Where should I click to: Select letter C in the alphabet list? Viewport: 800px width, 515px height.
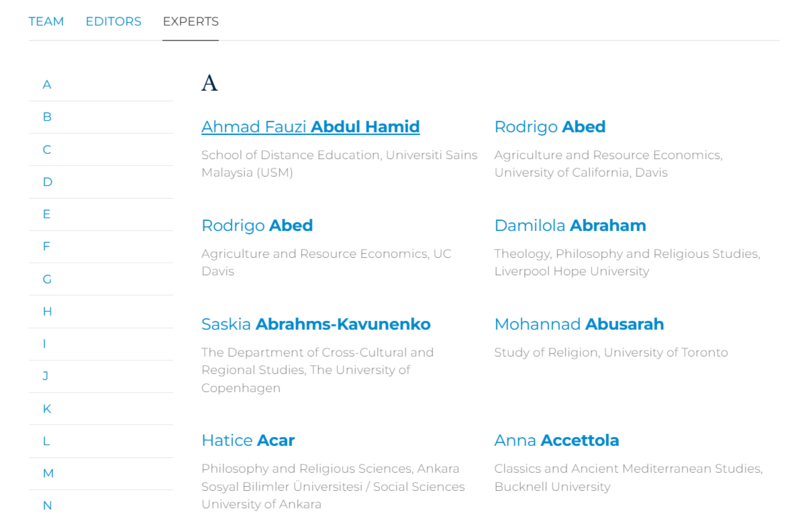(47, 150)
